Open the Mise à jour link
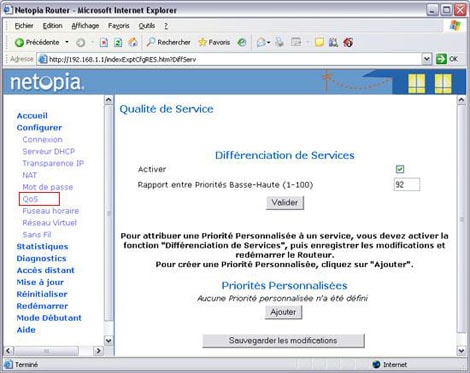This screenshot has width=470, height=373. tap(40, 282)
